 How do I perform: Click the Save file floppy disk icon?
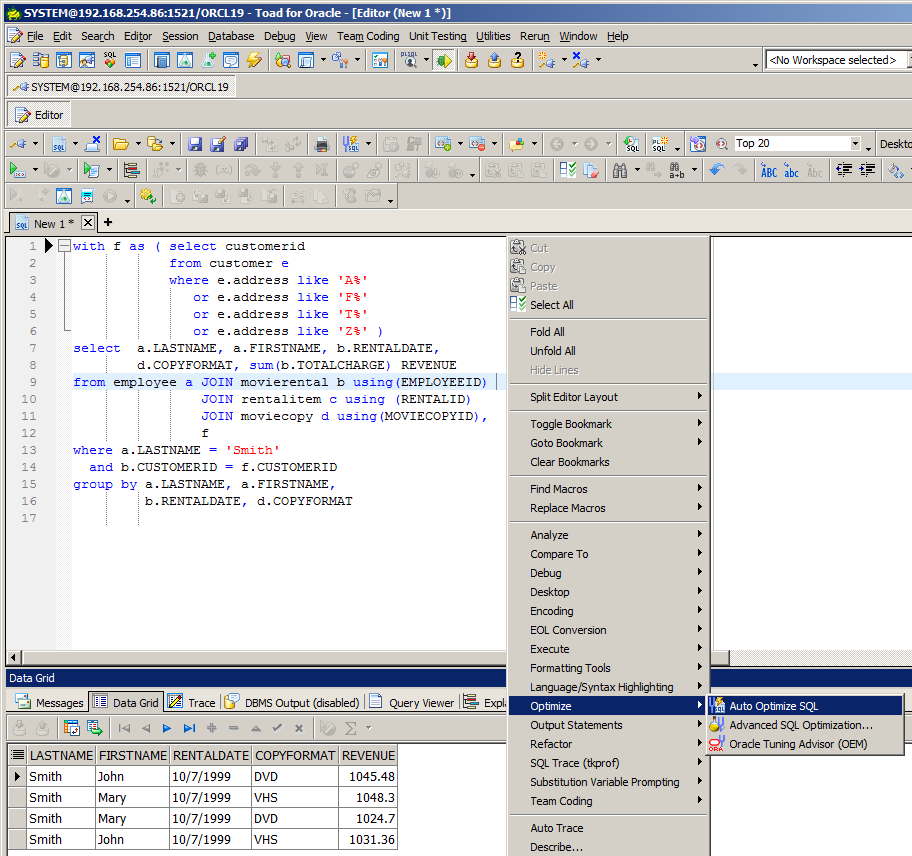(195, 144)
